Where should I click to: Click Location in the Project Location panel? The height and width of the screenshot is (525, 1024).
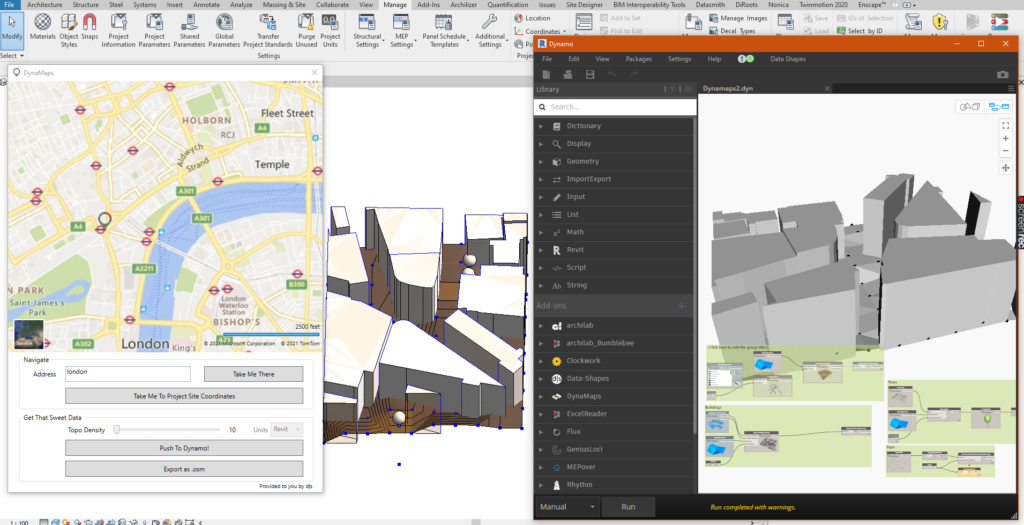[x=532, y=18]
